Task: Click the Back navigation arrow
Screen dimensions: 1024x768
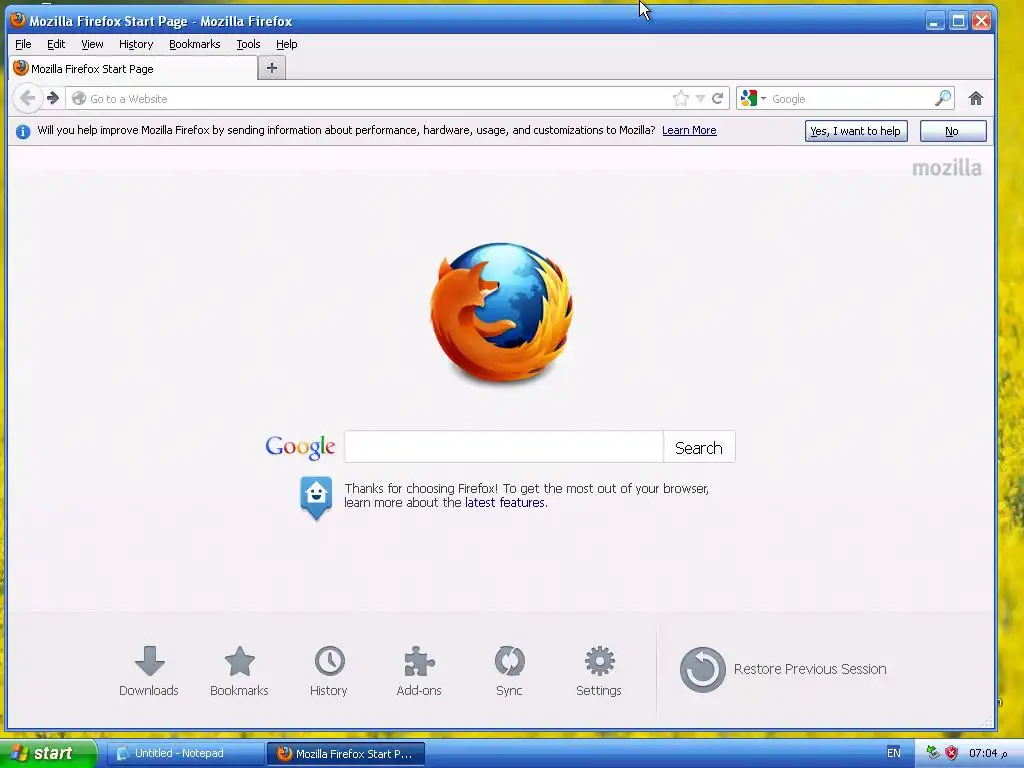Action: 27,99
